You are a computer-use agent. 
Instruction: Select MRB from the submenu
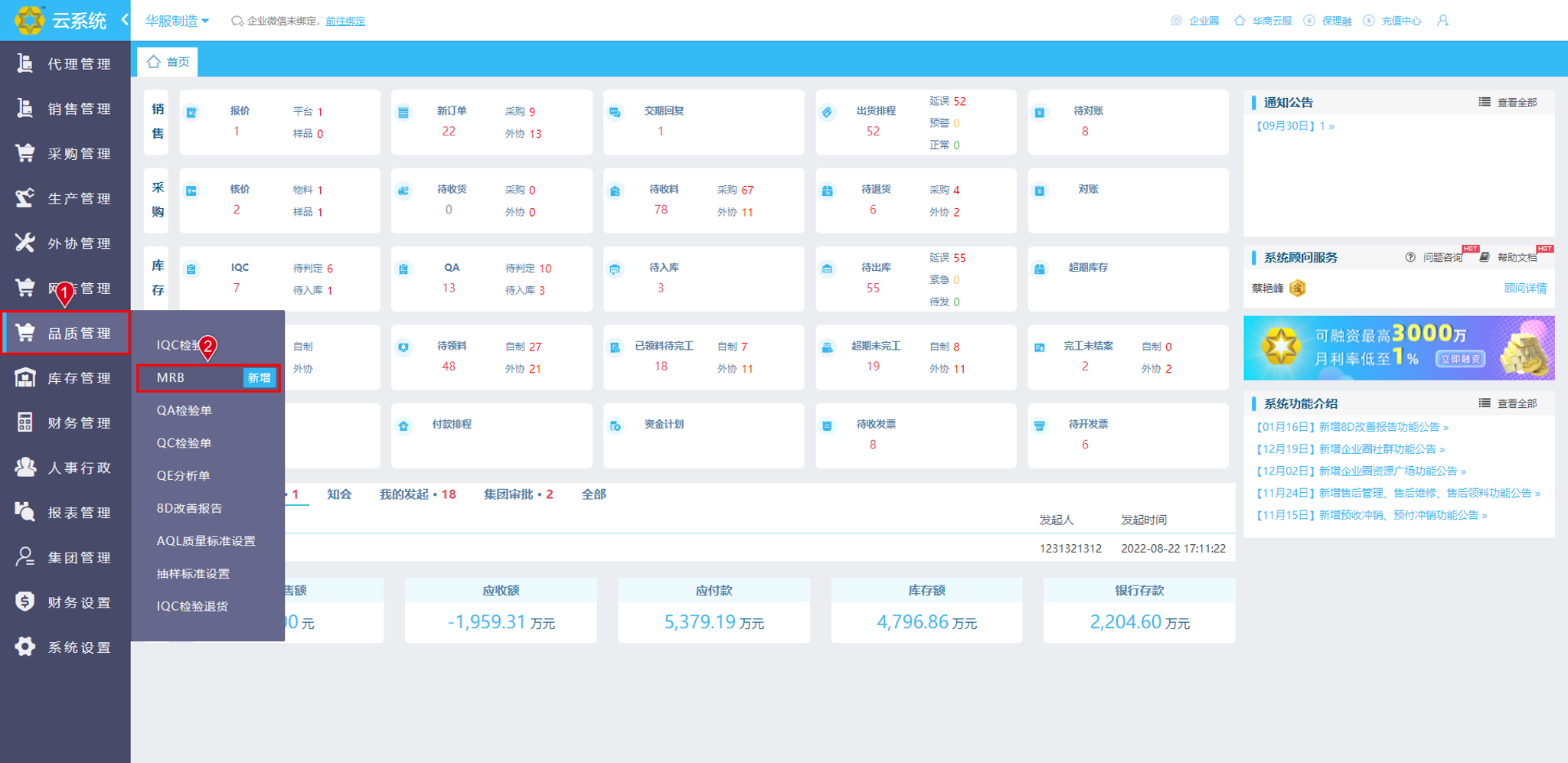pos(170,377)
